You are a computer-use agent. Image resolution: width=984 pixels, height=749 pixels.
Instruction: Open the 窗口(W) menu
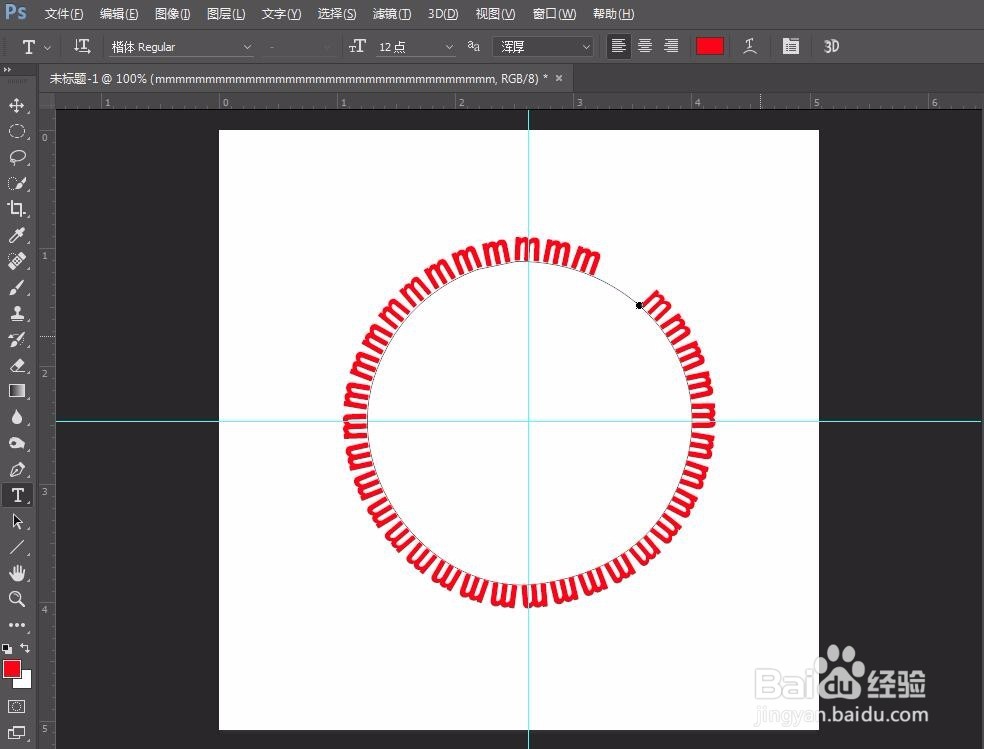click(x=554, y=14)
